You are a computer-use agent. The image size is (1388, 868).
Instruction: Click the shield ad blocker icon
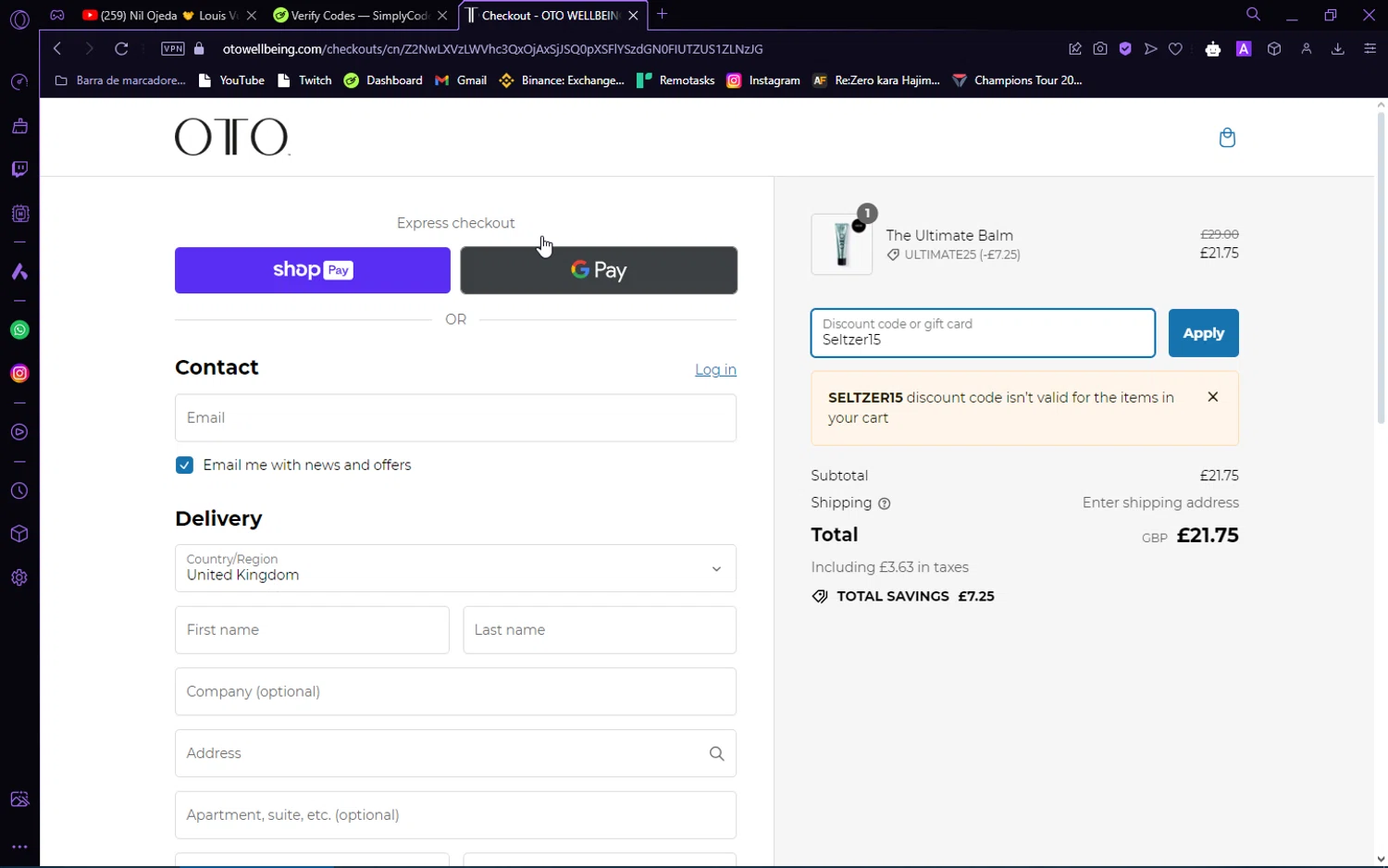click(1125, 49)
